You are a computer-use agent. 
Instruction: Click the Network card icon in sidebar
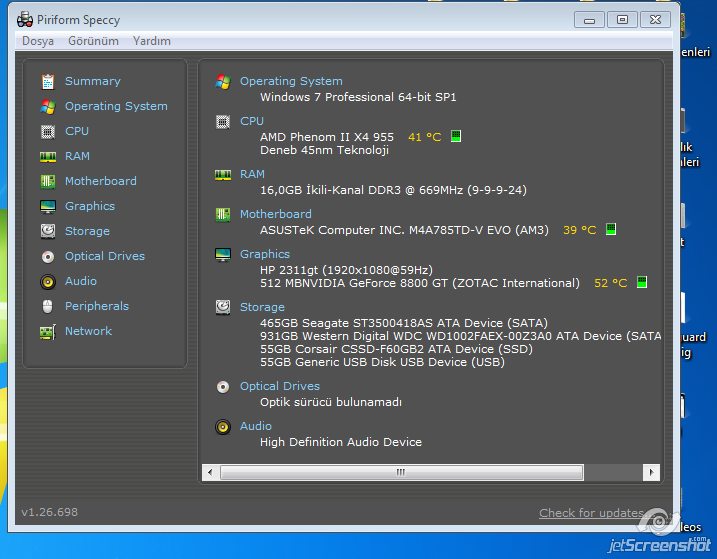pos(48,332)
